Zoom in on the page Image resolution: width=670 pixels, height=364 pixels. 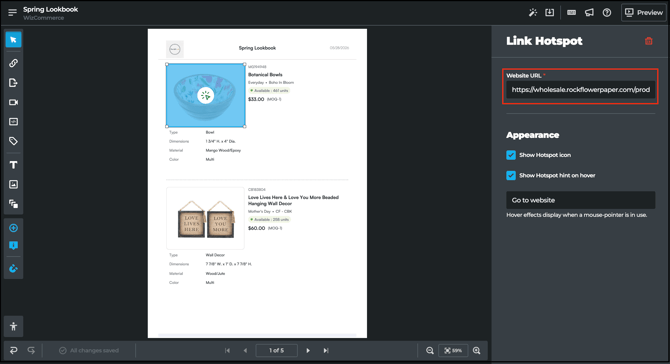477,350
